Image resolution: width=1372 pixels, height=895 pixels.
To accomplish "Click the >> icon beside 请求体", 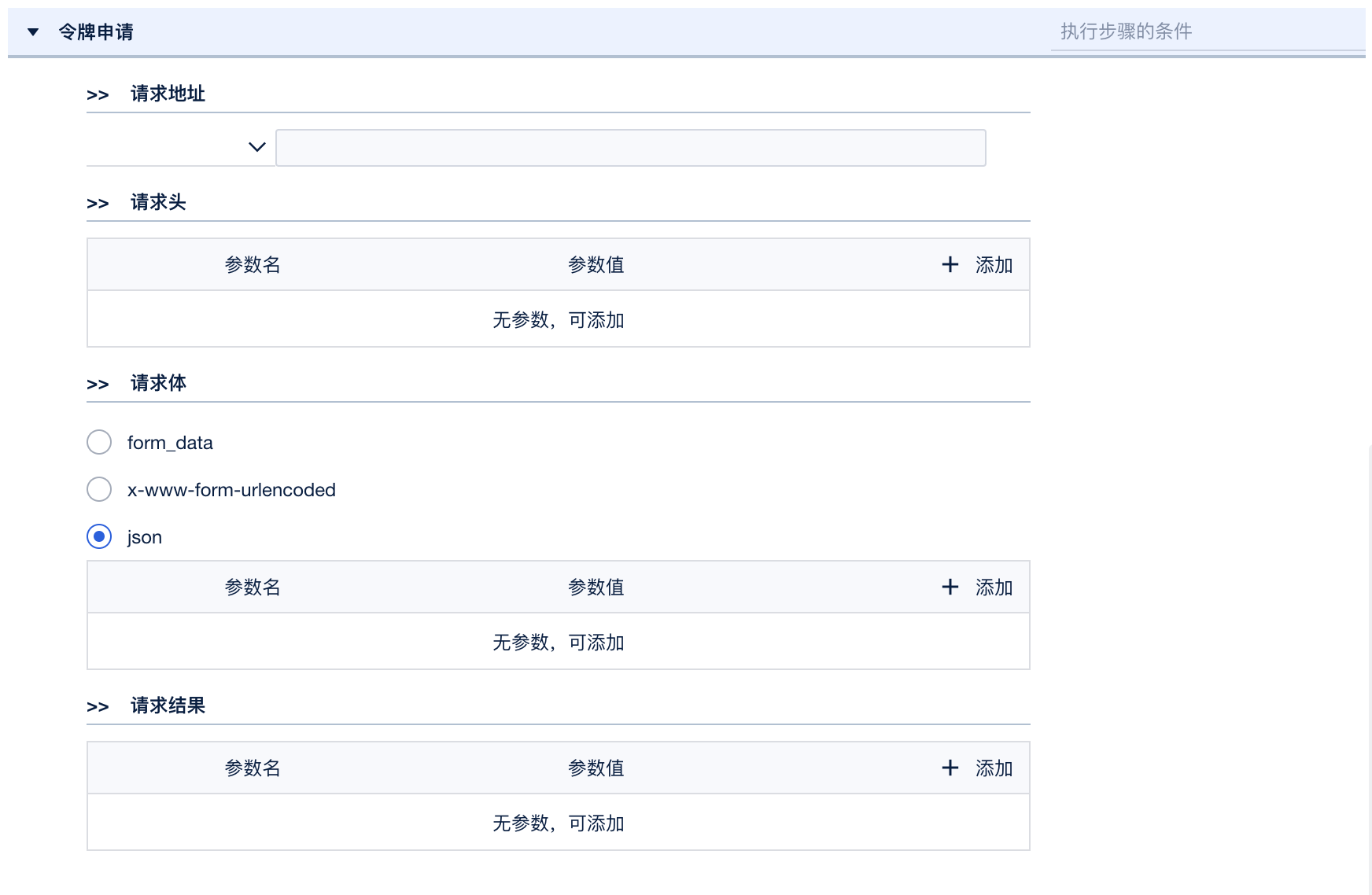I will (98, 385).
